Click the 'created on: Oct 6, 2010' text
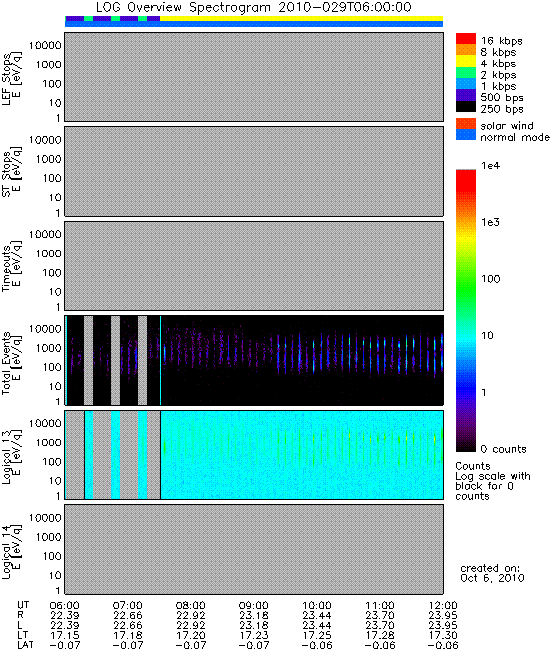 [x=492, y=573]
